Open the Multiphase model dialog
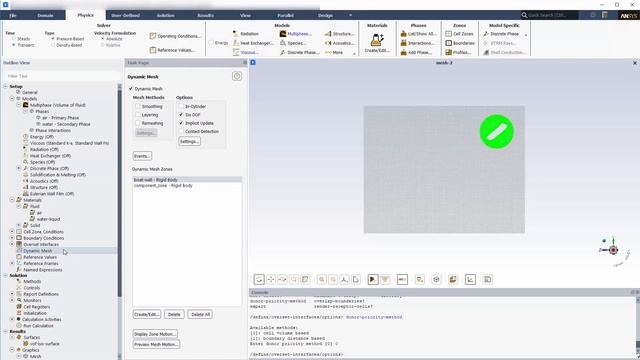The image size is (640, 360). 296,34
